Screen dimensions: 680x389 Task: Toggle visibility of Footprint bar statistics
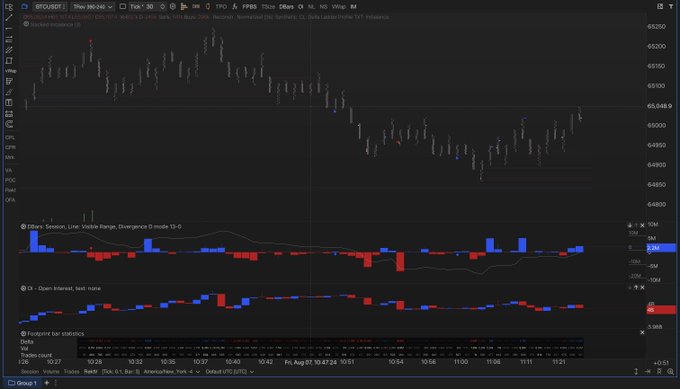[23, 333]
